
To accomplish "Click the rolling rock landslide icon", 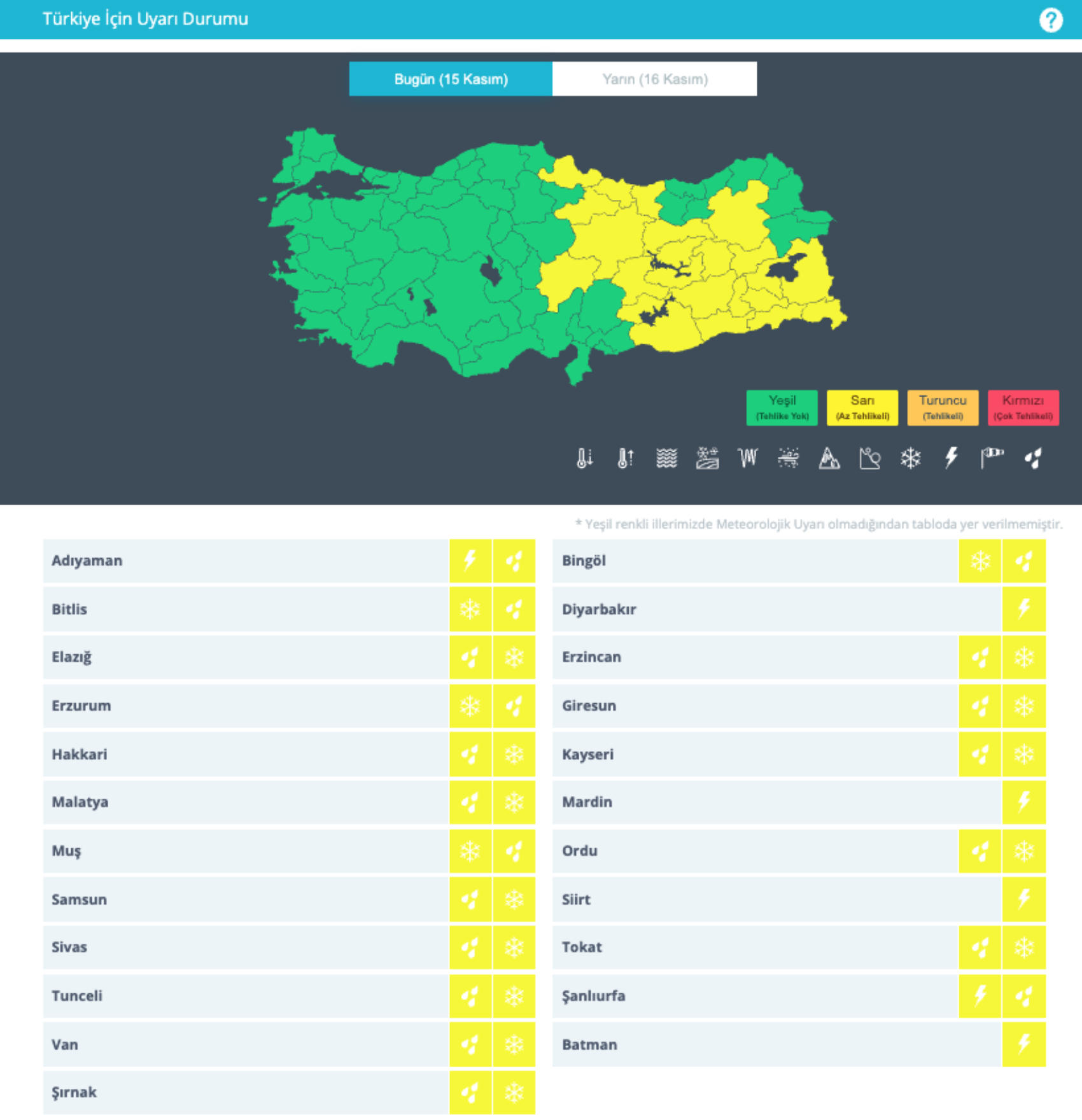I will pyautogui.click(x=869, y=458).
